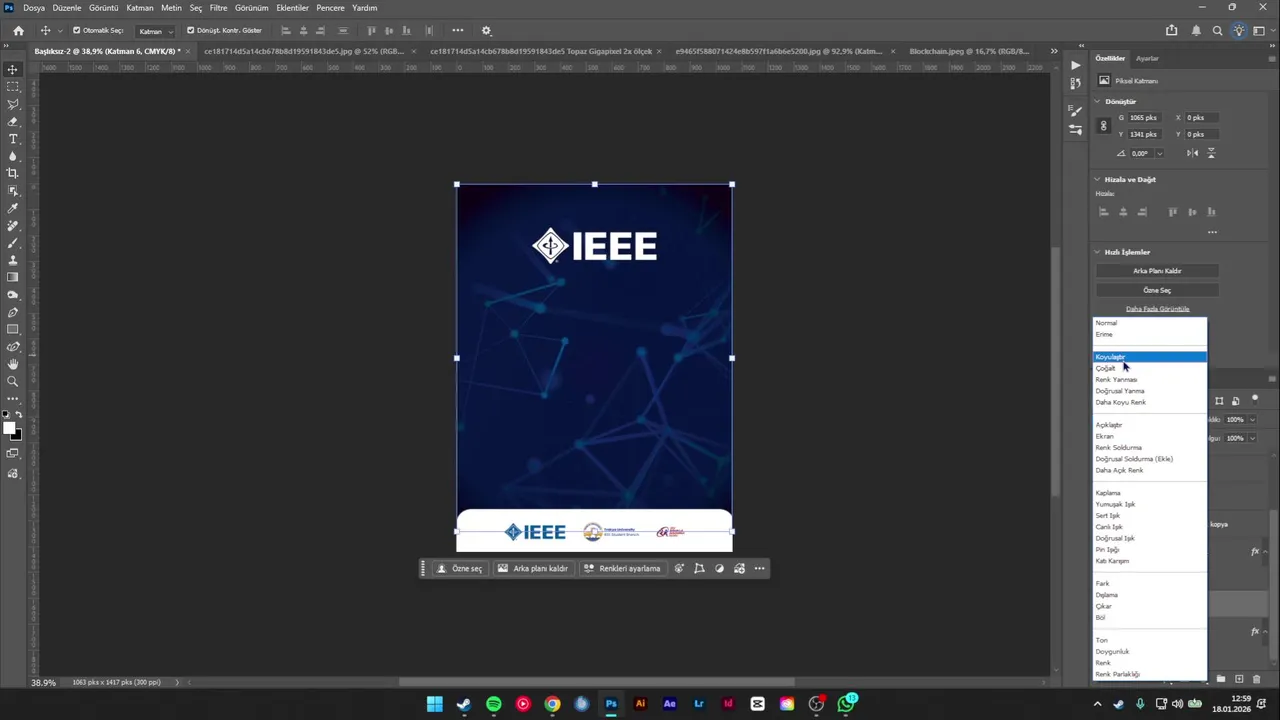Collapse the Dönüştür section
Viewport: 1280px width, 720px height.
pyautogui.click(x=1098, y=101)
